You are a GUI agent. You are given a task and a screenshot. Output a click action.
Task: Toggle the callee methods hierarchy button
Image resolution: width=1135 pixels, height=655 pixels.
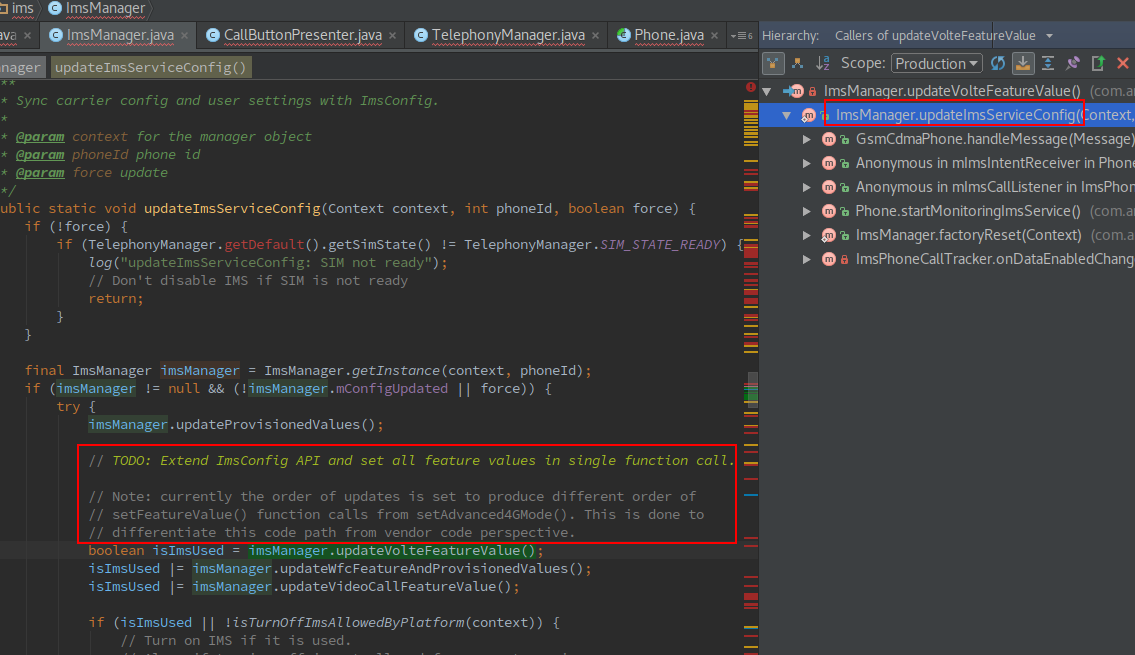[798, 64]
